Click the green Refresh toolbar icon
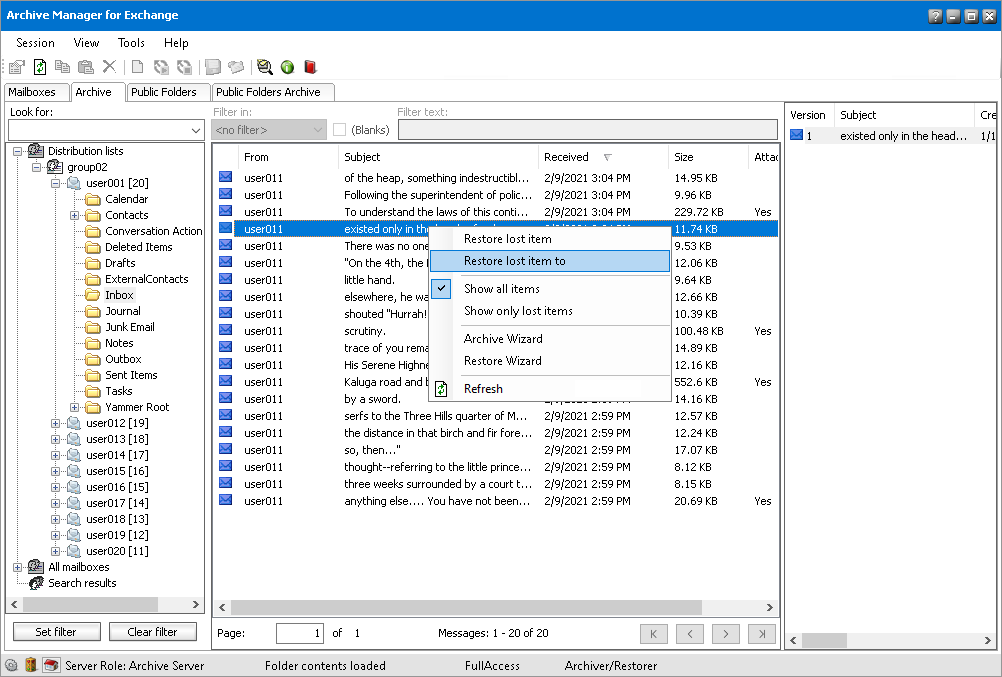1002x677 pixels. pos(40,67)
